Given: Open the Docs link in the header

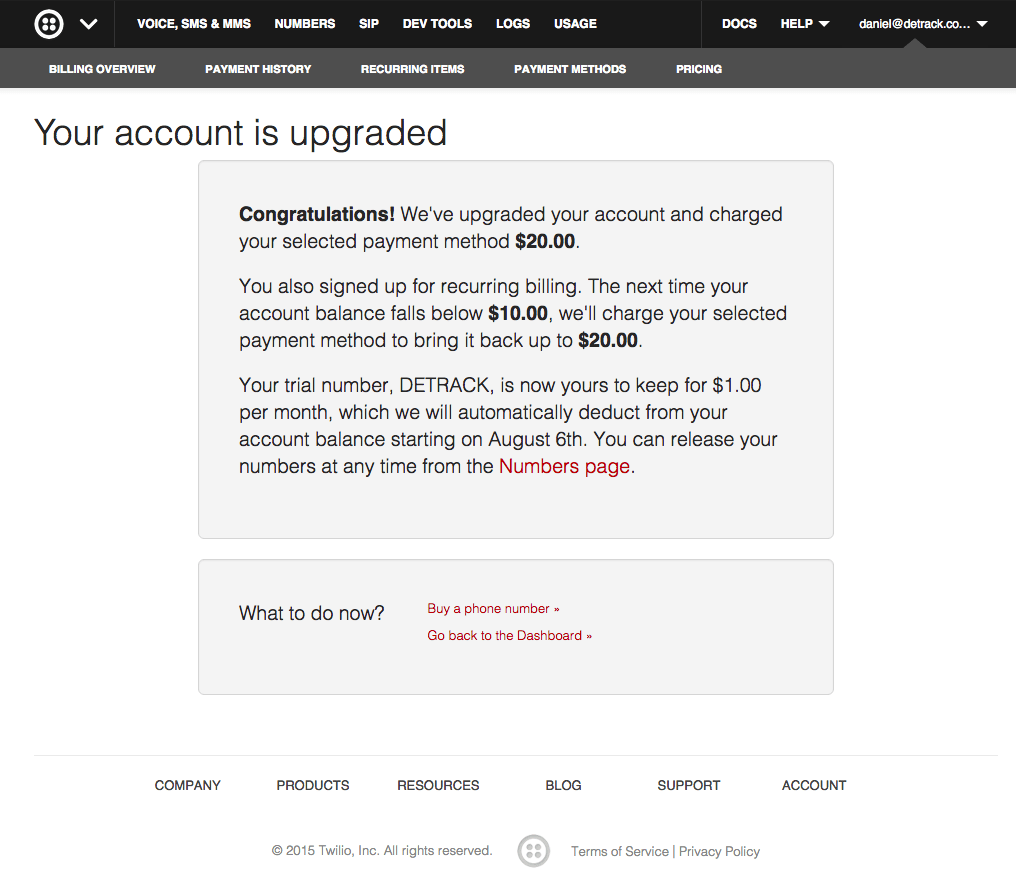Looking at the screenshot, I should click(739, 24).
